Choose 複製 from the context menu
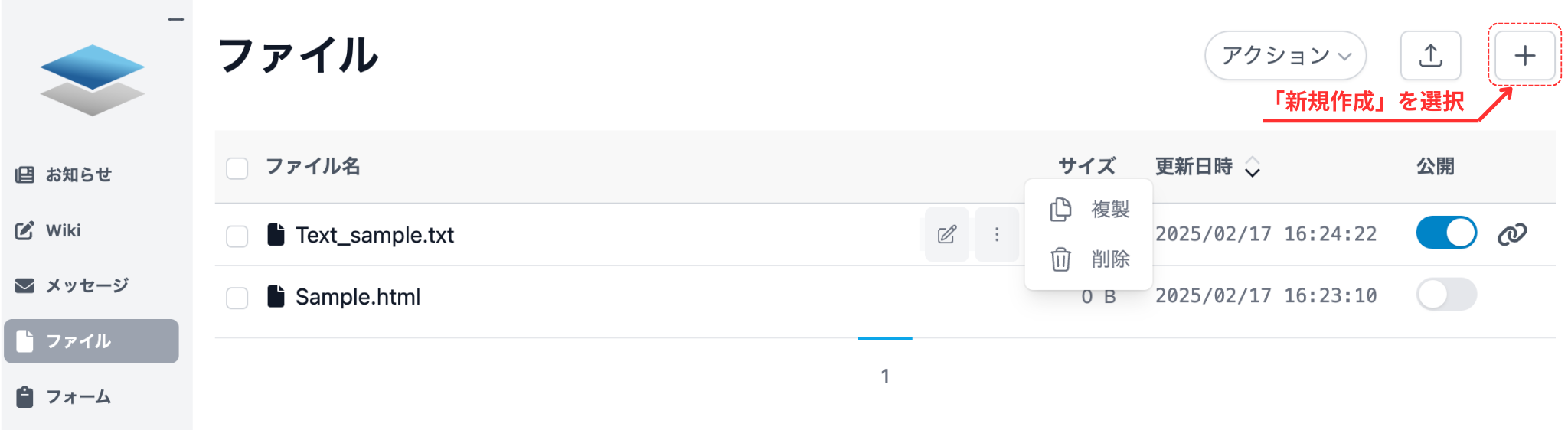The width and height of the screenshot is (1568, 430). click(1090, 209)
